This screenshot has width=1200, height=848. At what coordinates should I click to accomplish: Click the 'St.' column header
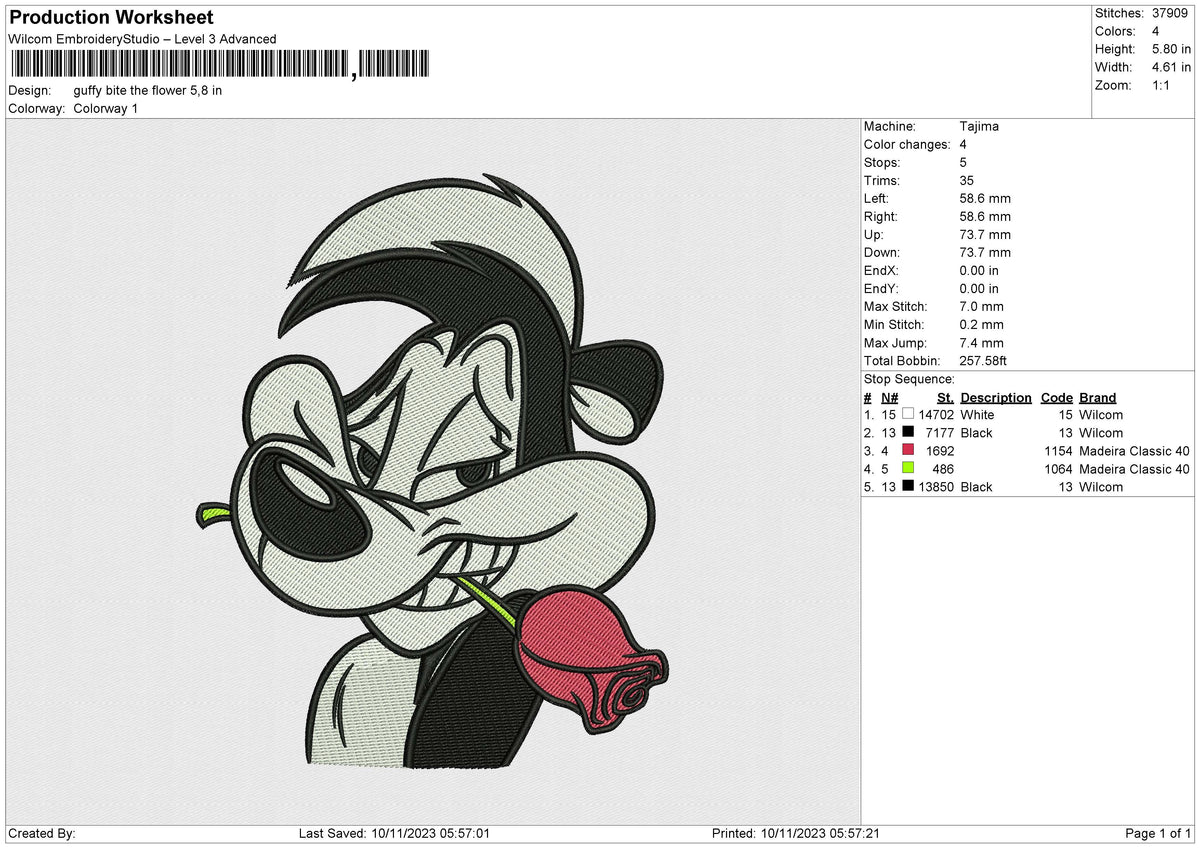945,397
